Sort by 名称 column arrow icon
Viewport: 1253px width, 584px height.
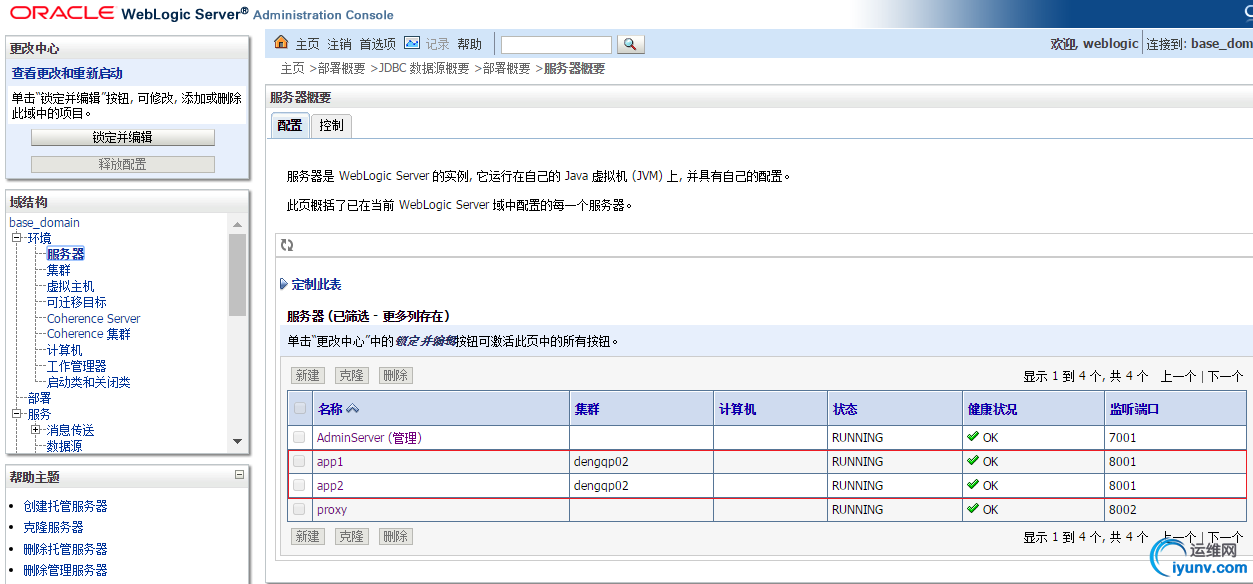(x=352, y=409)
